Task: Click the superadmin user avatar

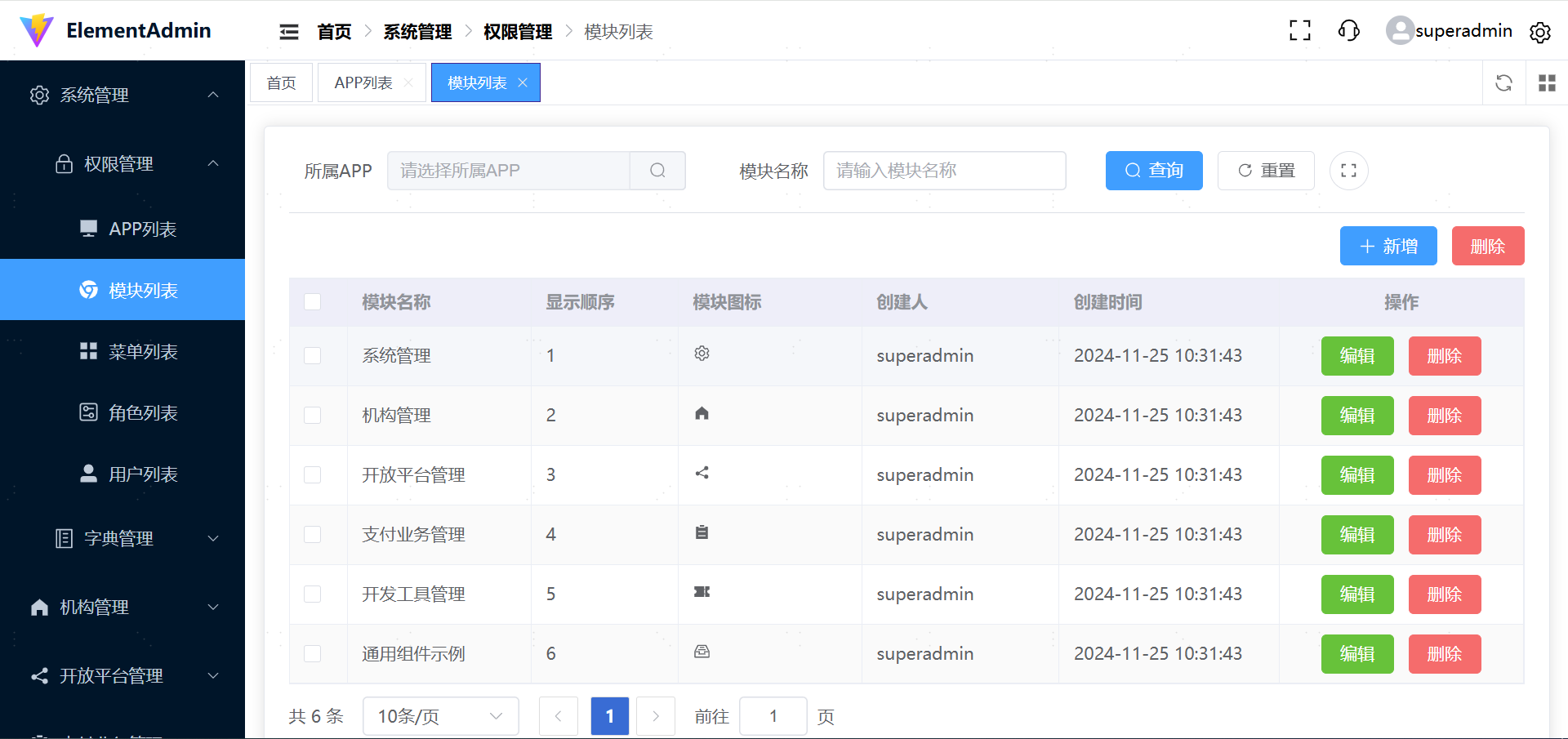Action: [x=1400, y=31]
